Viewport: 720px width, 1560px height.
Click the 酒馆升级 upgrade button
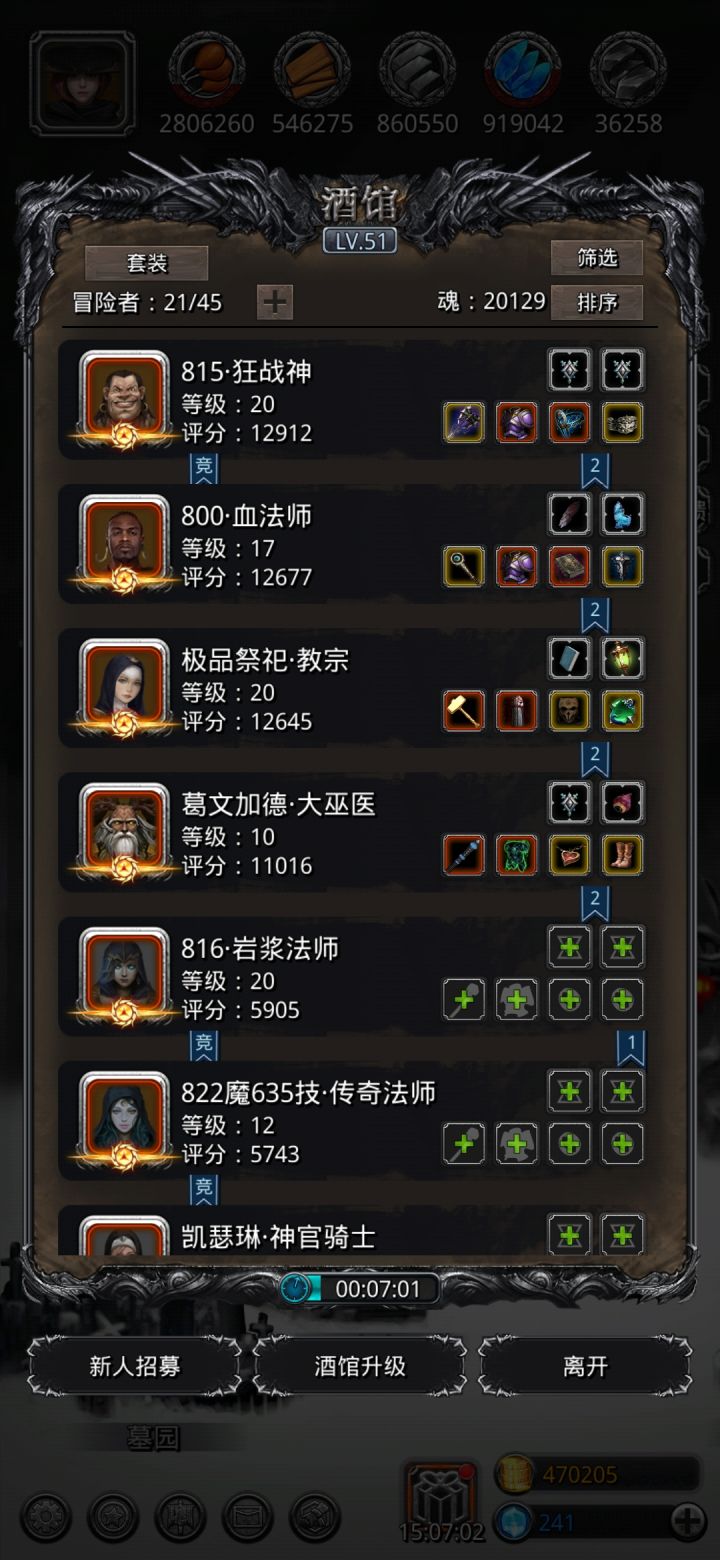pyautogui.click(x=360, y=1366)
